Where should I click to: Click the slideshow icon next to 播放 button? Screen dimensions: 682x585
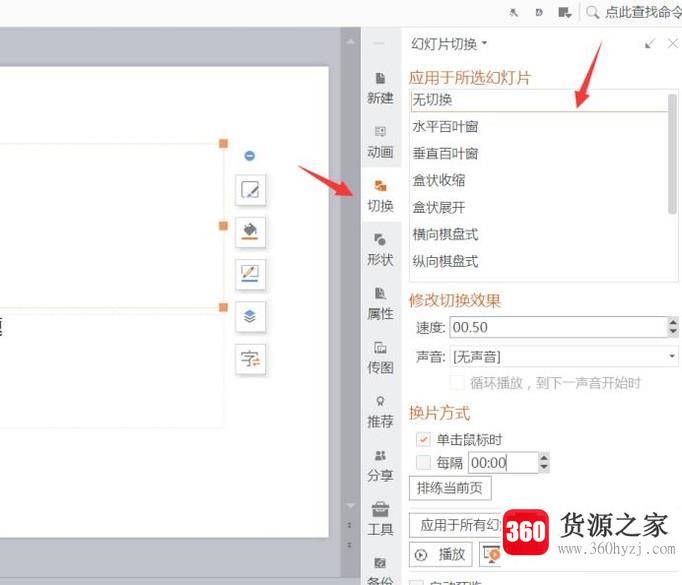pyautogui.click(x=490, y=554)
